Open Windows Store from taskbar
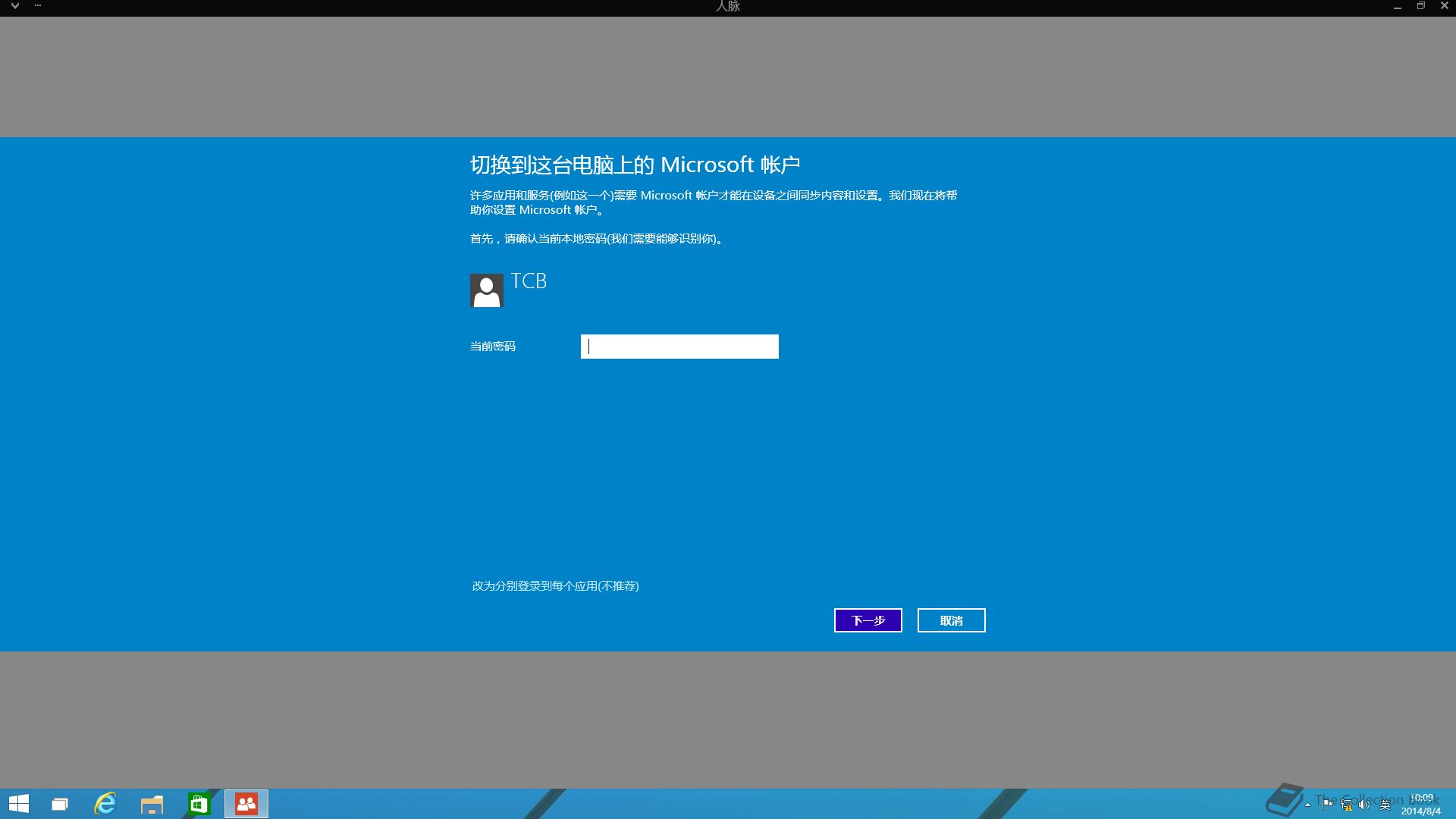1456x819 pixels. [199, 804]
